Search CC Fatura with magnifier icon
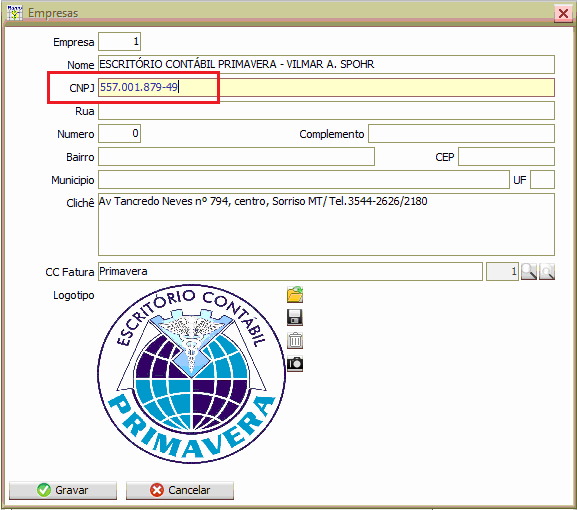Image resolution: width=577 pixels, height=510 pixels. [x=529, y=272]
